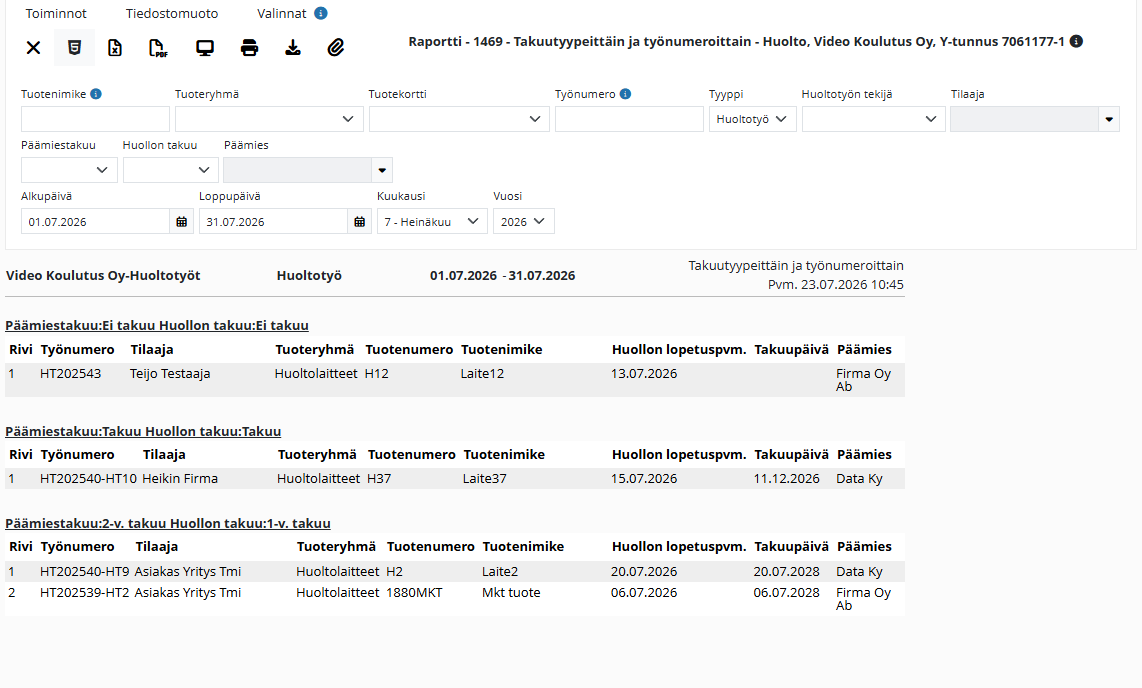The image size is (1142, 688).
Task: Select work number HT202539-HT2
Action: (x=84, y=593)
